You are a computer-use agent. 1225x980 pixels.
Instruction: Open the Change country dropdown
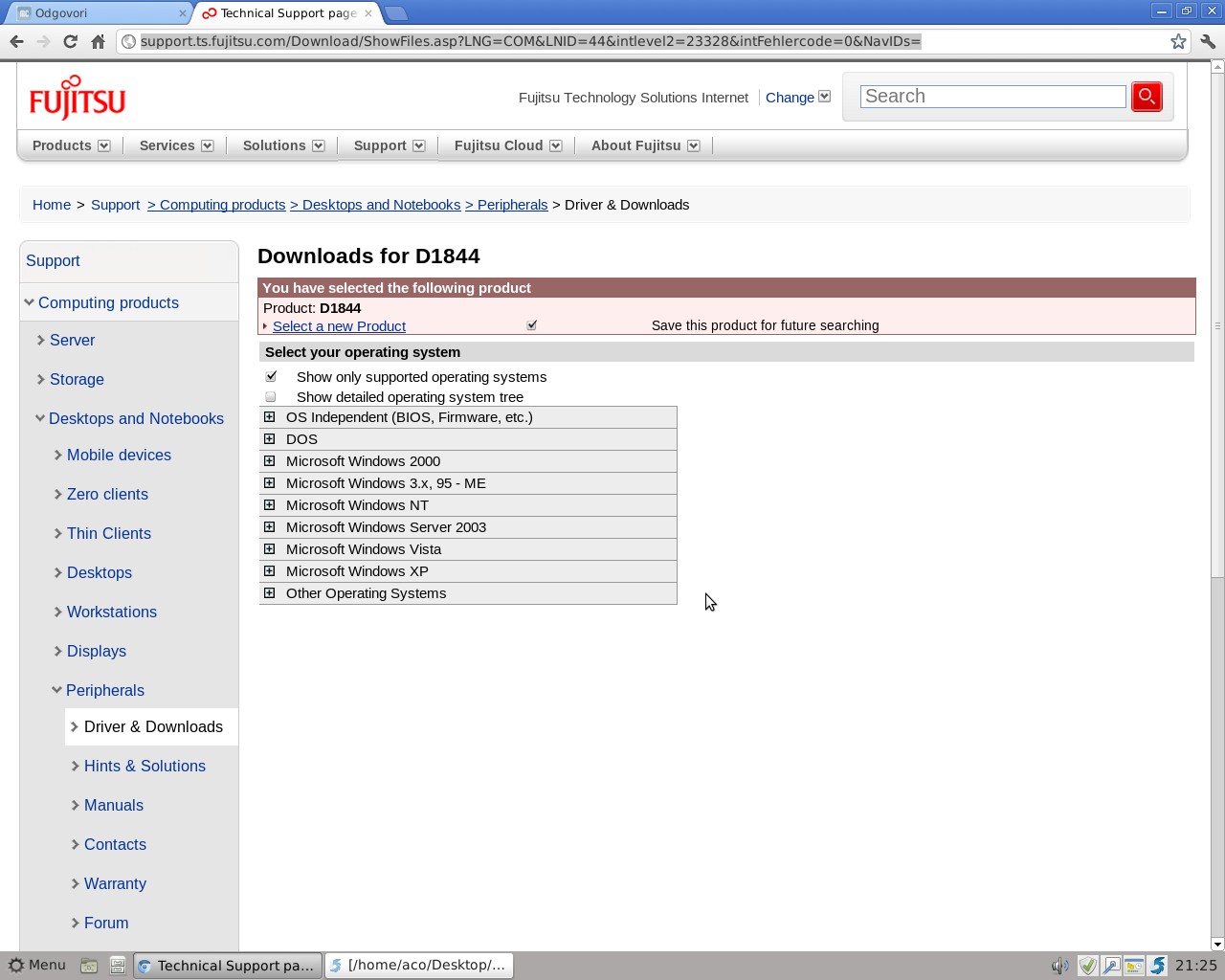(798, 97)
